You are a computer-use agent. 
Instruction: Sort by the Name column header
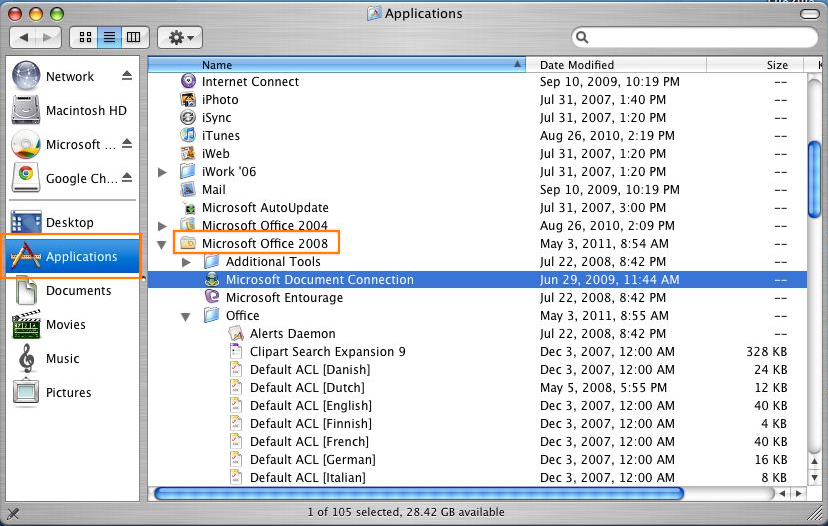336,64
